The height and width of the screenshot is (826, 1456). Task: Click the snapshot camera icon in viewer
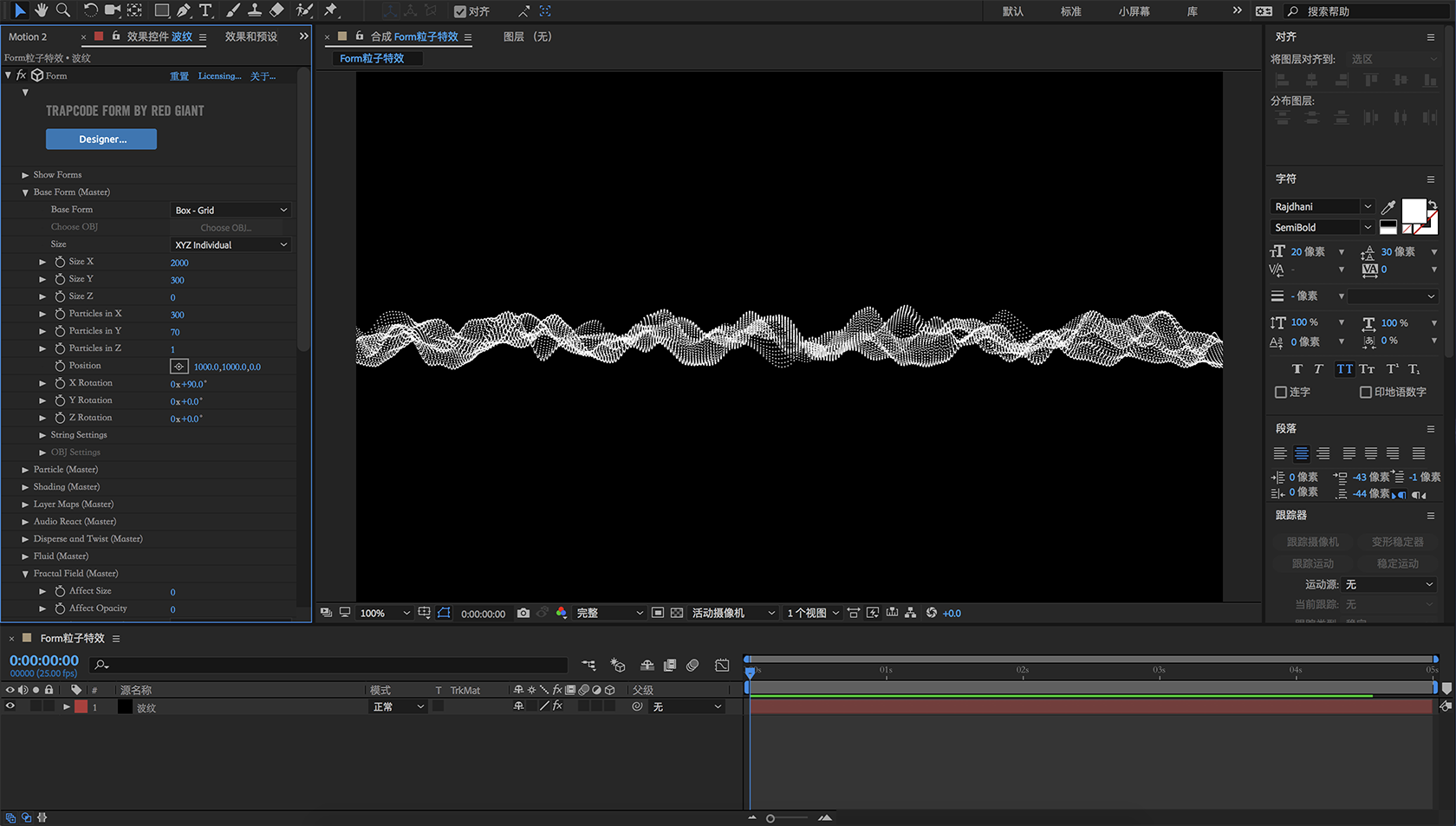click(x=523, y=613)
